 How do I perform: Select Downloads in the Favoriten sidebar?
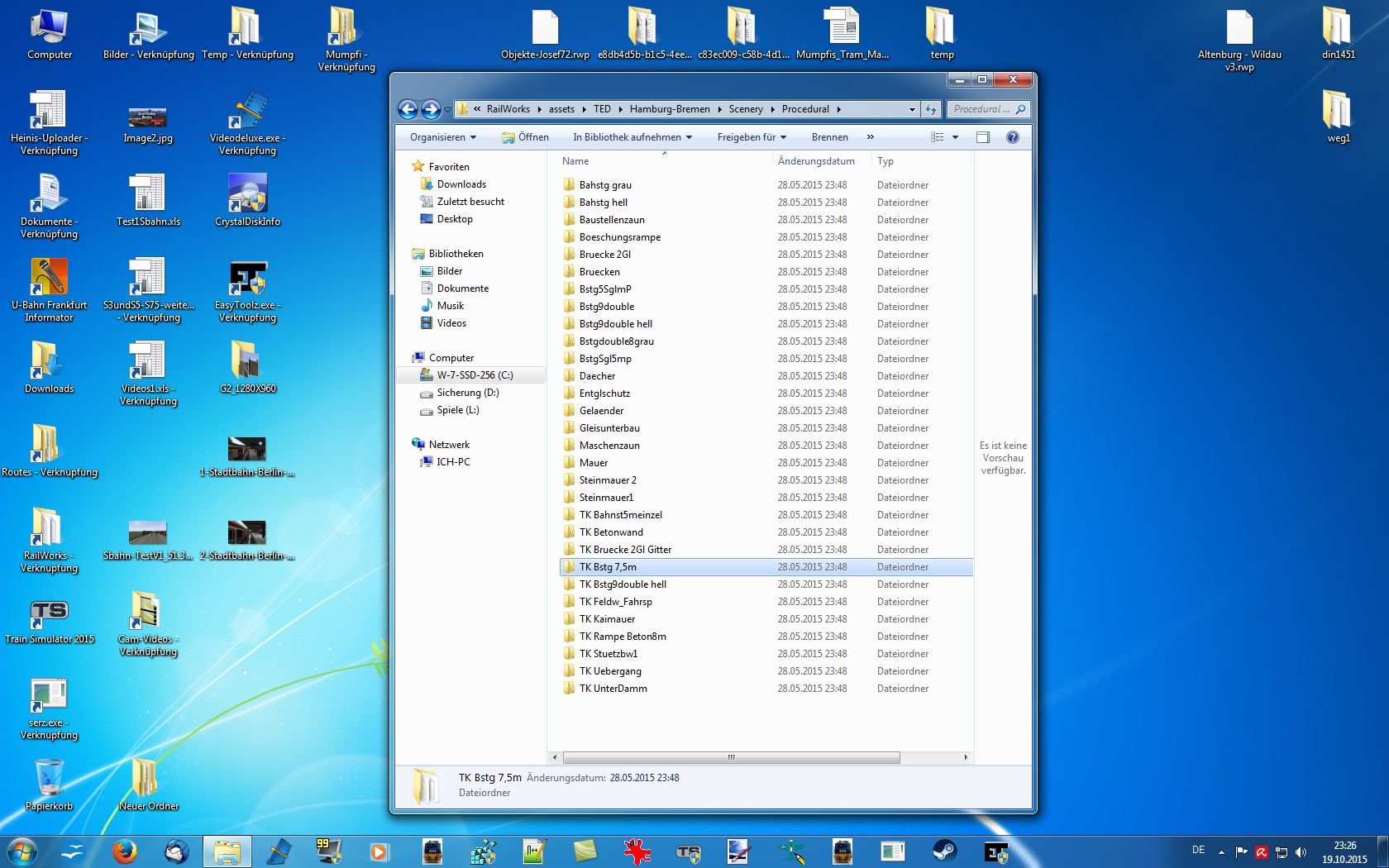pyautogui.click(x=461, y=184)
